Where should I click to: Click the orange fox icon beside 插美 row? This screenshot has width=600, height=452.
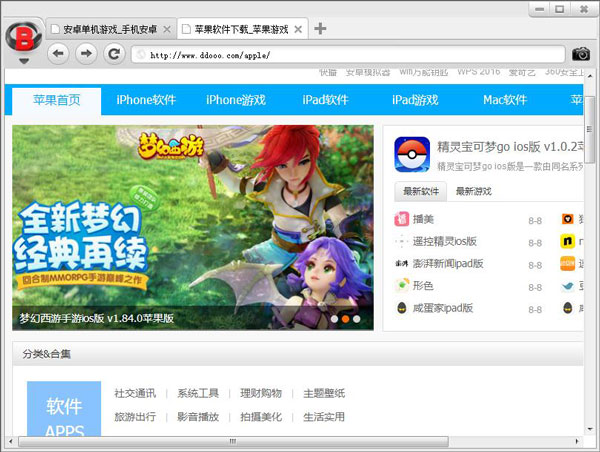[567, 219]
